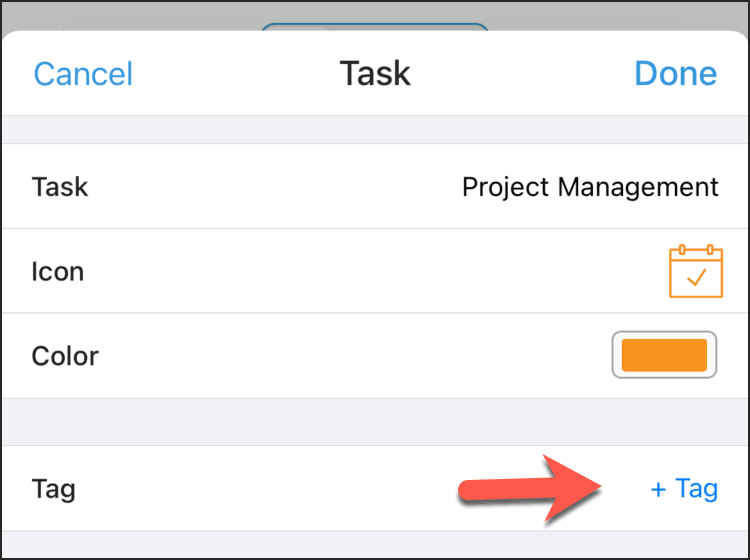The width and height of the screenshot is (750, 560).
Task: Open the Color row
Action: [375, 355]
